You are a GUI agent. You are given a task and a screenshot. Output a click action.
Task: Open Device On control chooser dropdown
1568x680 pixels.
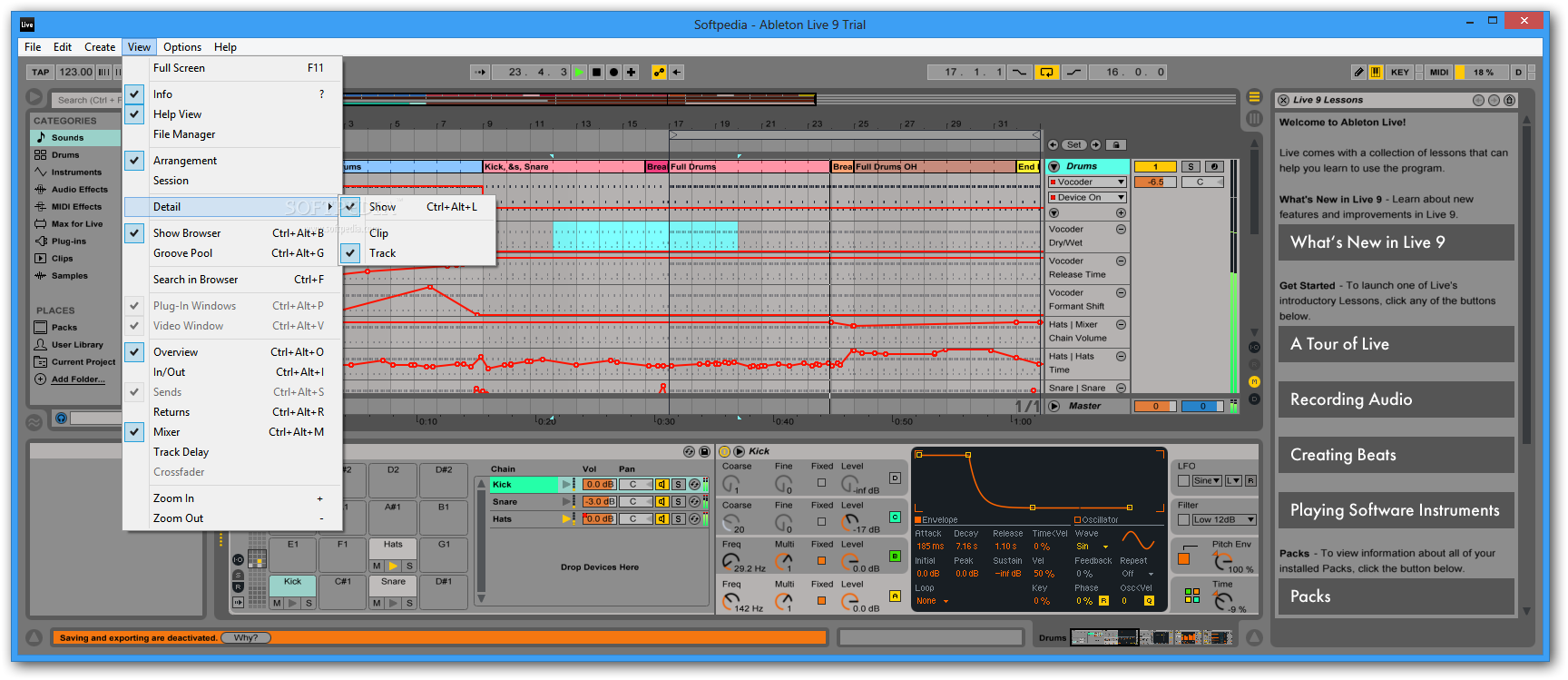[1087, 197]
